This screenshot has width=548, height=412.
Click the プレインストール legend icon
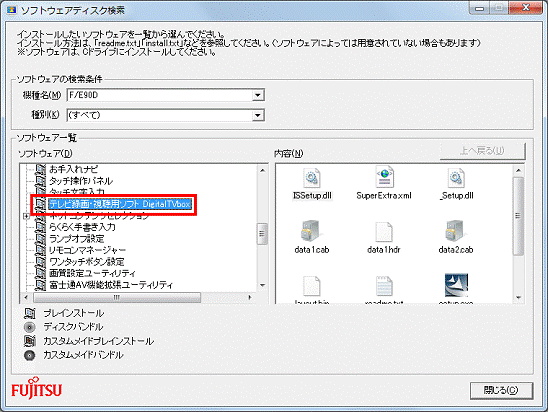30,313
